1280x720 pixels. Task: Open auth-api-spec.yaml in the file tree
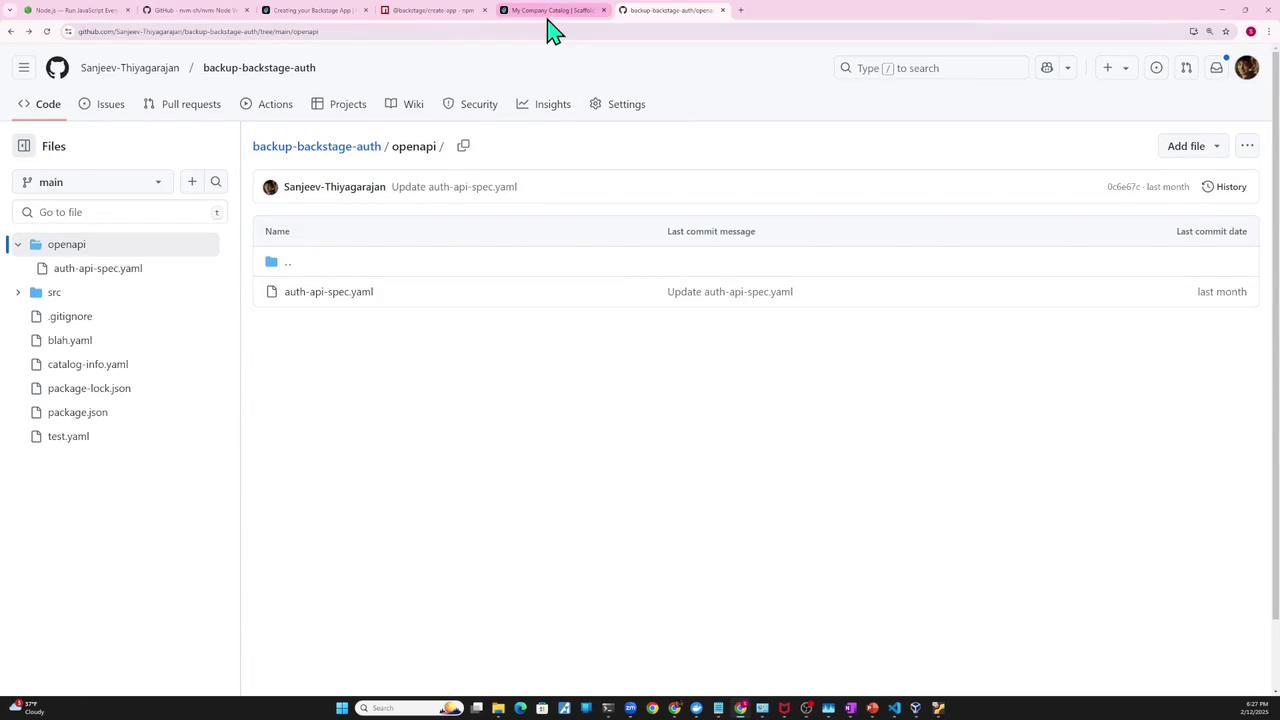tap(98, 268)
